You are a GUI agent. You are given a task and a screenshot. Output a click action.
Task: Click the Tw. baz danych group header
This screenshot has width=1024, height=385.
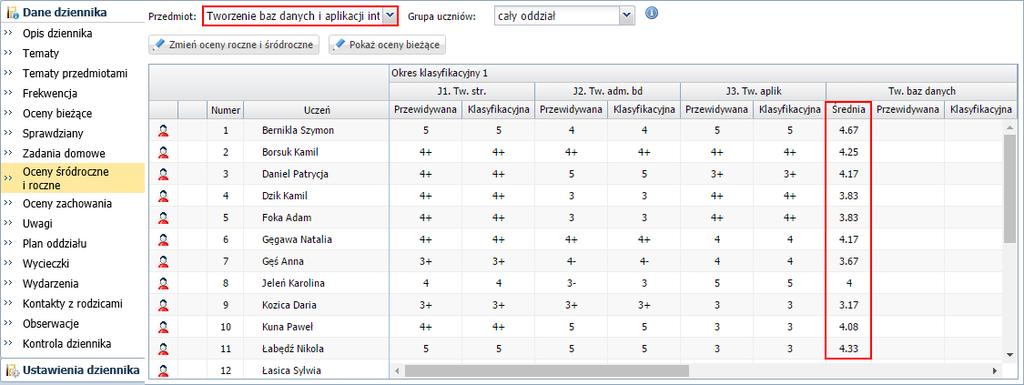coord(921,91)
